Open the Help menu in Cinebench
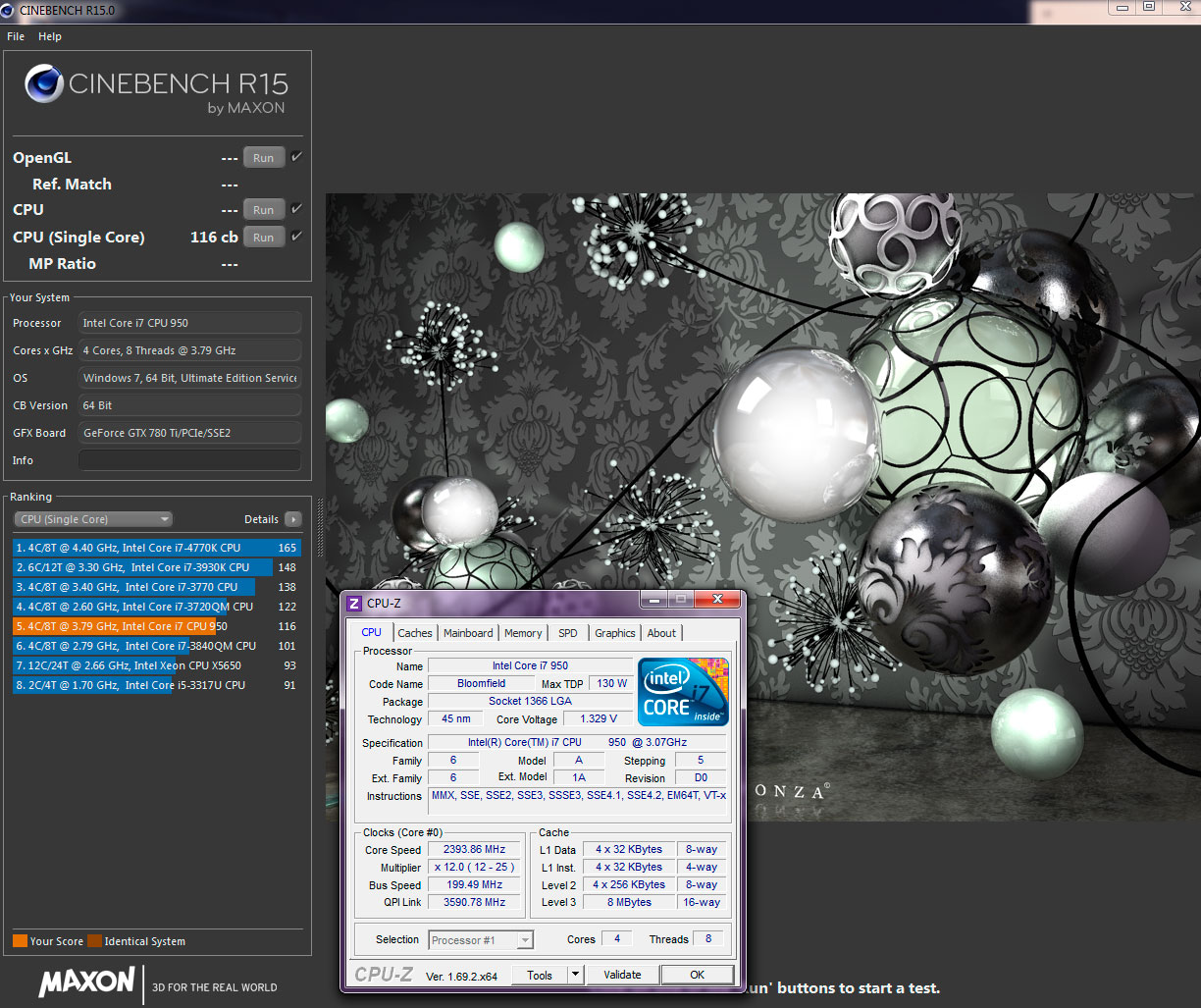1201x1008 pixels. click(x=50, y=36)
